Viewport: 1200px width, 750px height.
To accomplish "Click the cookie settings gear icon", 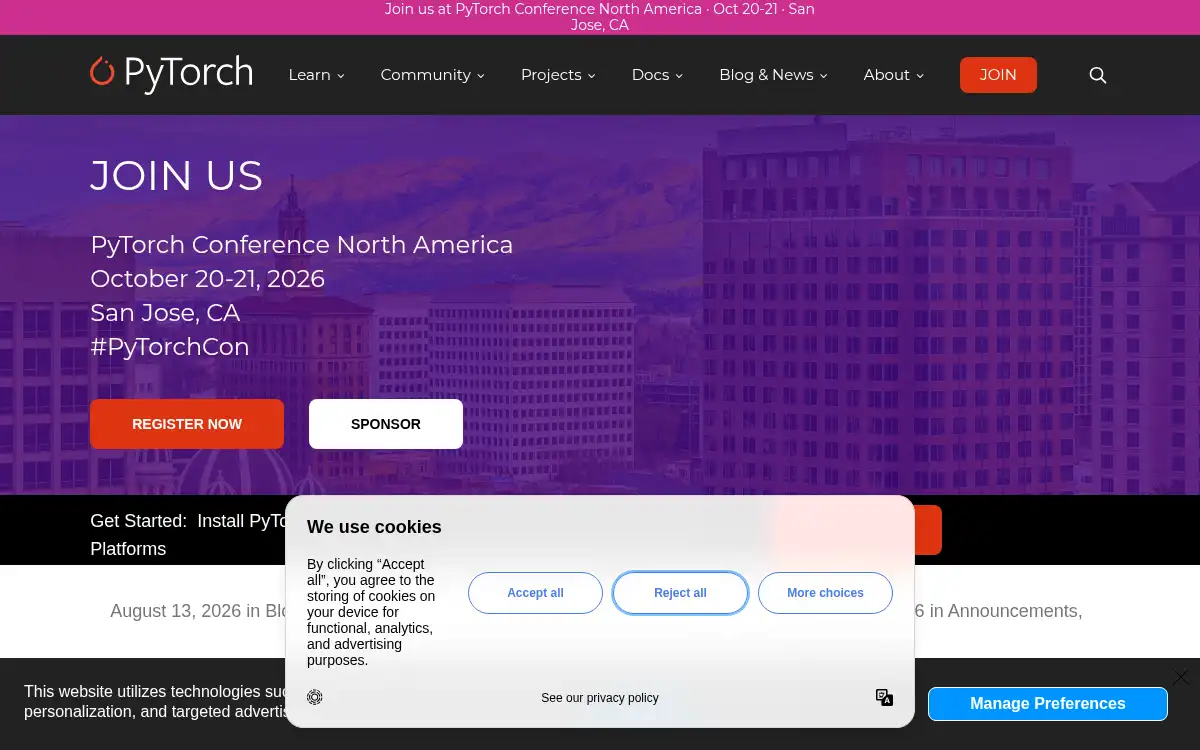I will tap(315, 697).
